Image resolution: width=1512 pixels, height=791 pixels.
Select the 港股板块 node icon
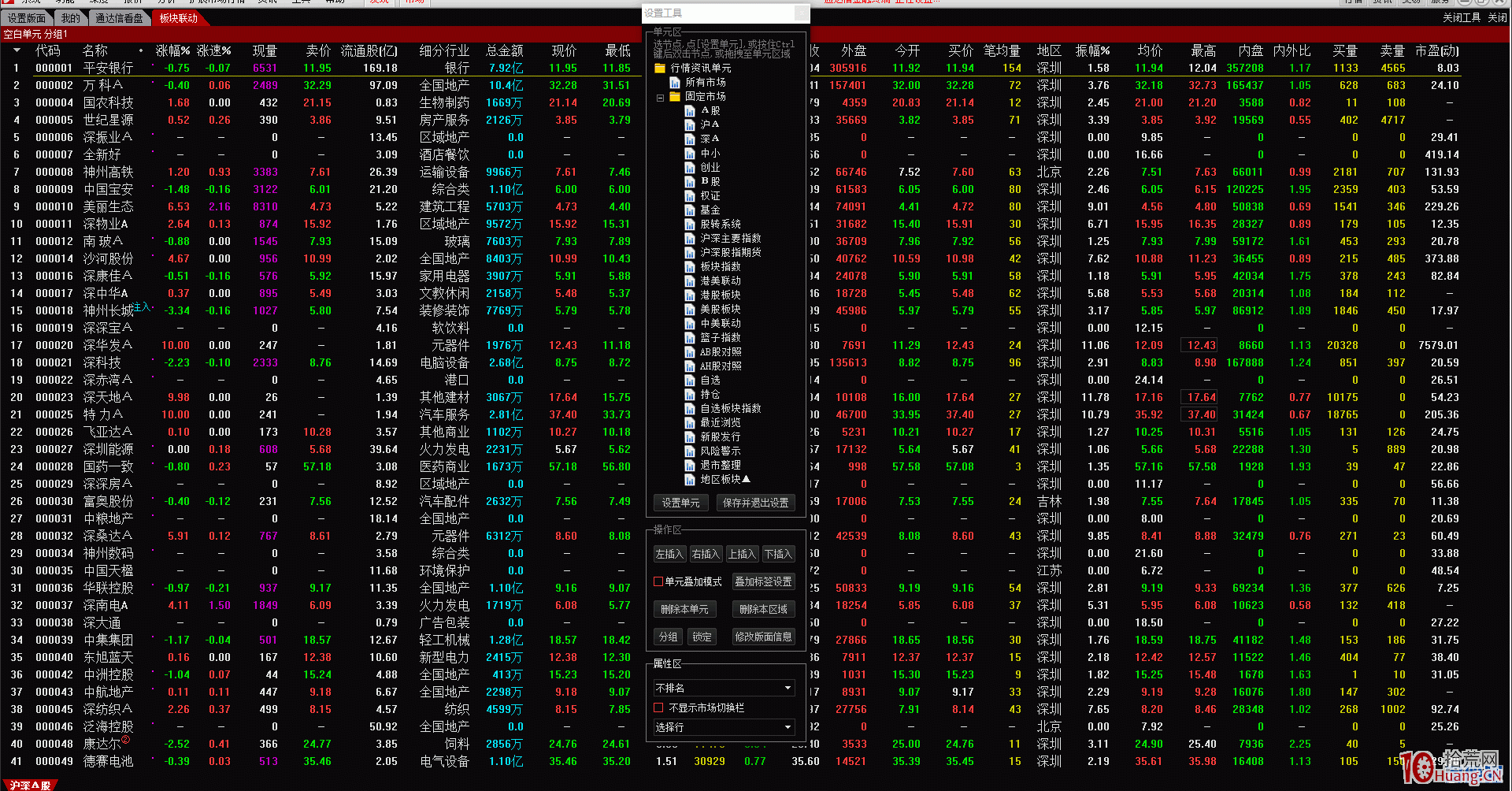pos(690,295)
